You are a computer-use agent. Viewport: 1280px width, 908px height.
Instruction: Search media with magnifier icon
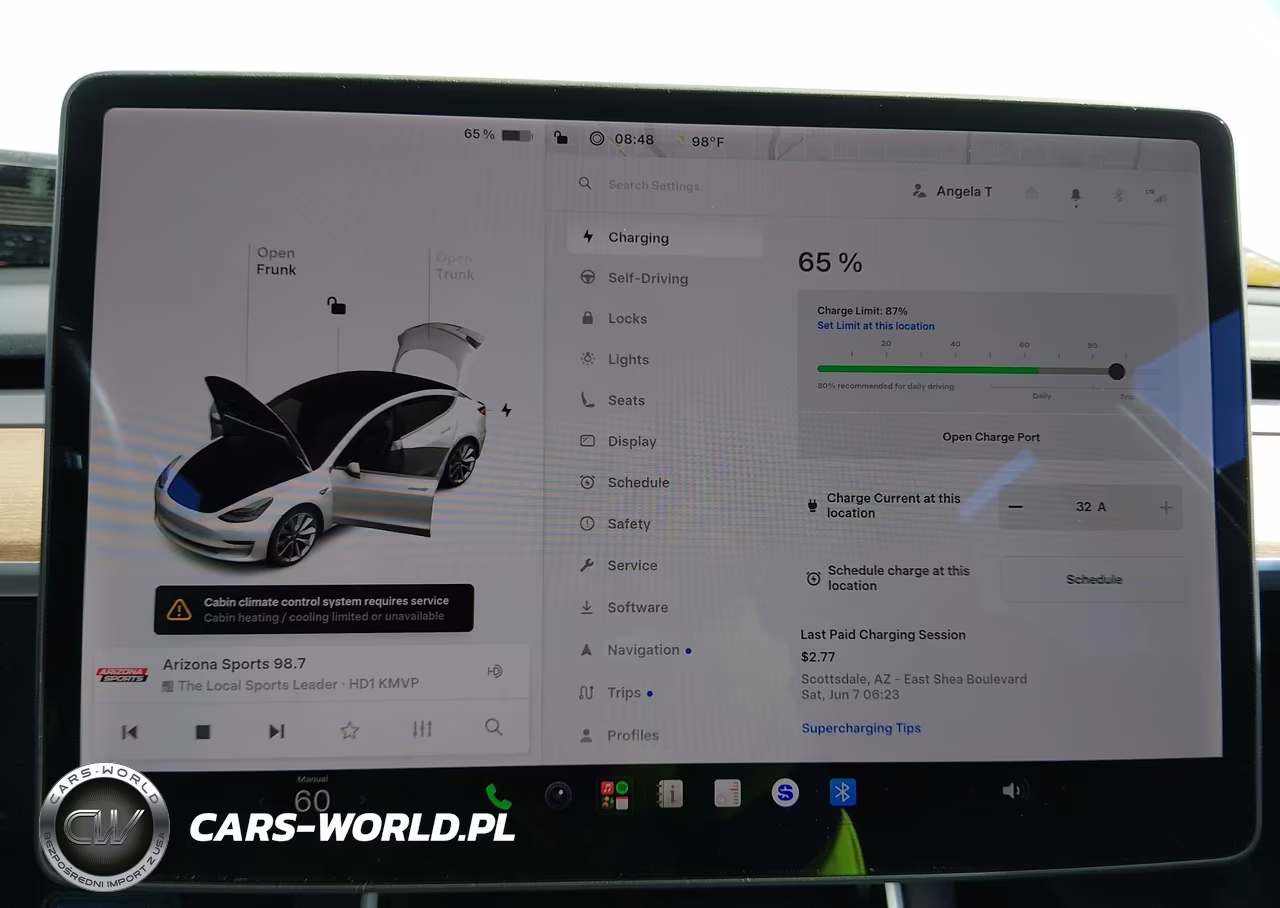(494, 727)
